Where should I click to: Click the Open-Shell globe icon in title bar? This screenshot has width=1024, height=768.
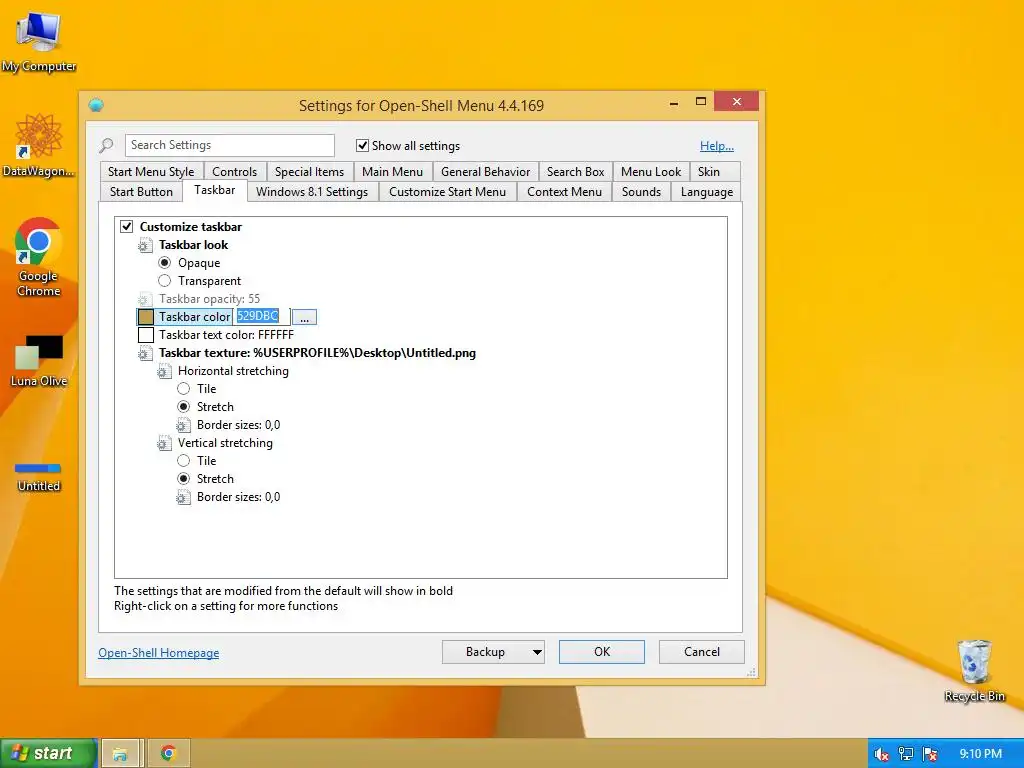97,105
